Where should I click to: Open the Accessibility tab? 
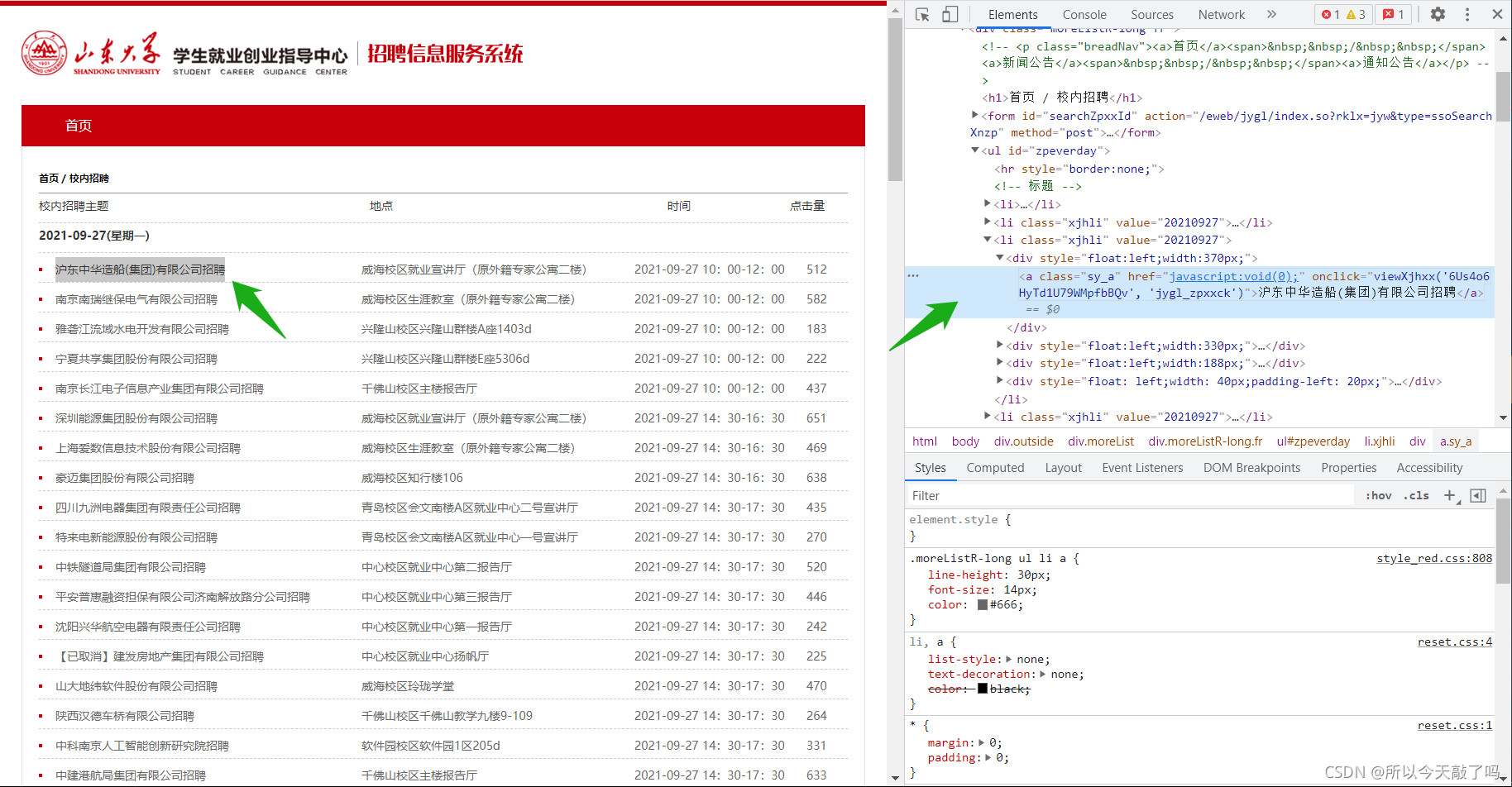(1429, 468)
